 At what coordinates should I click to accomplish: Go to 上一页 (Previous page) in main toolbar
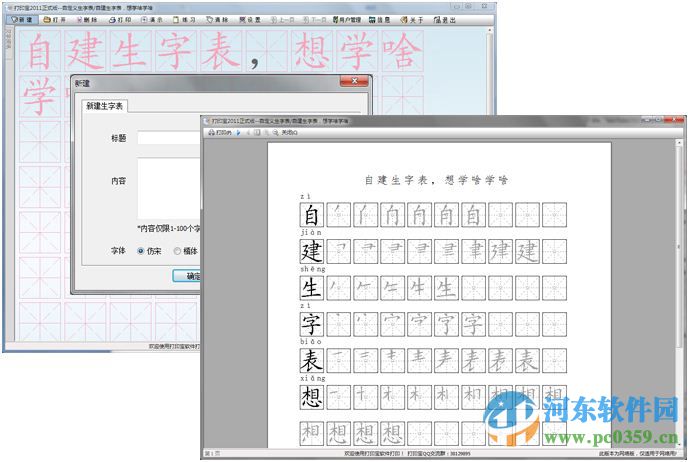click(283, 20)
